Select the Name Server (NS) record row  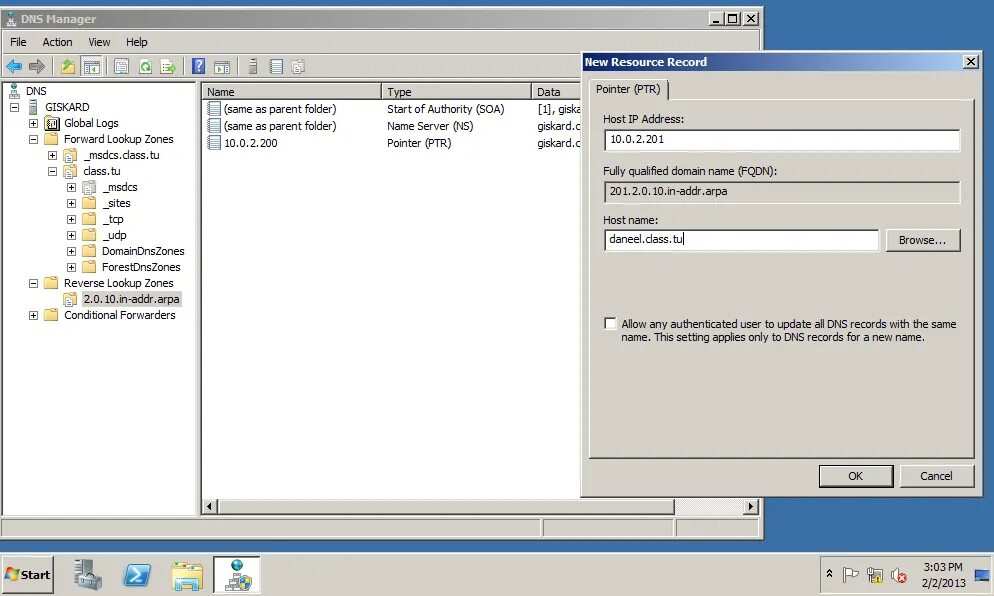(393, 126)
